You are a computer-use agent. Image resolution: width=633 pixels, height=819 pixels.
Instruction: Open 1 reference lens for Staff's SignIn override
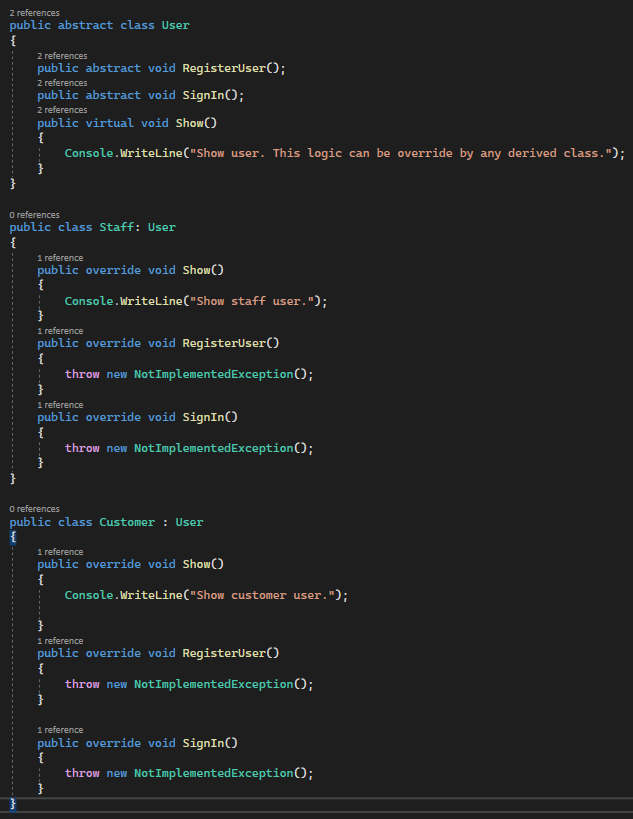tap(60, 405)
